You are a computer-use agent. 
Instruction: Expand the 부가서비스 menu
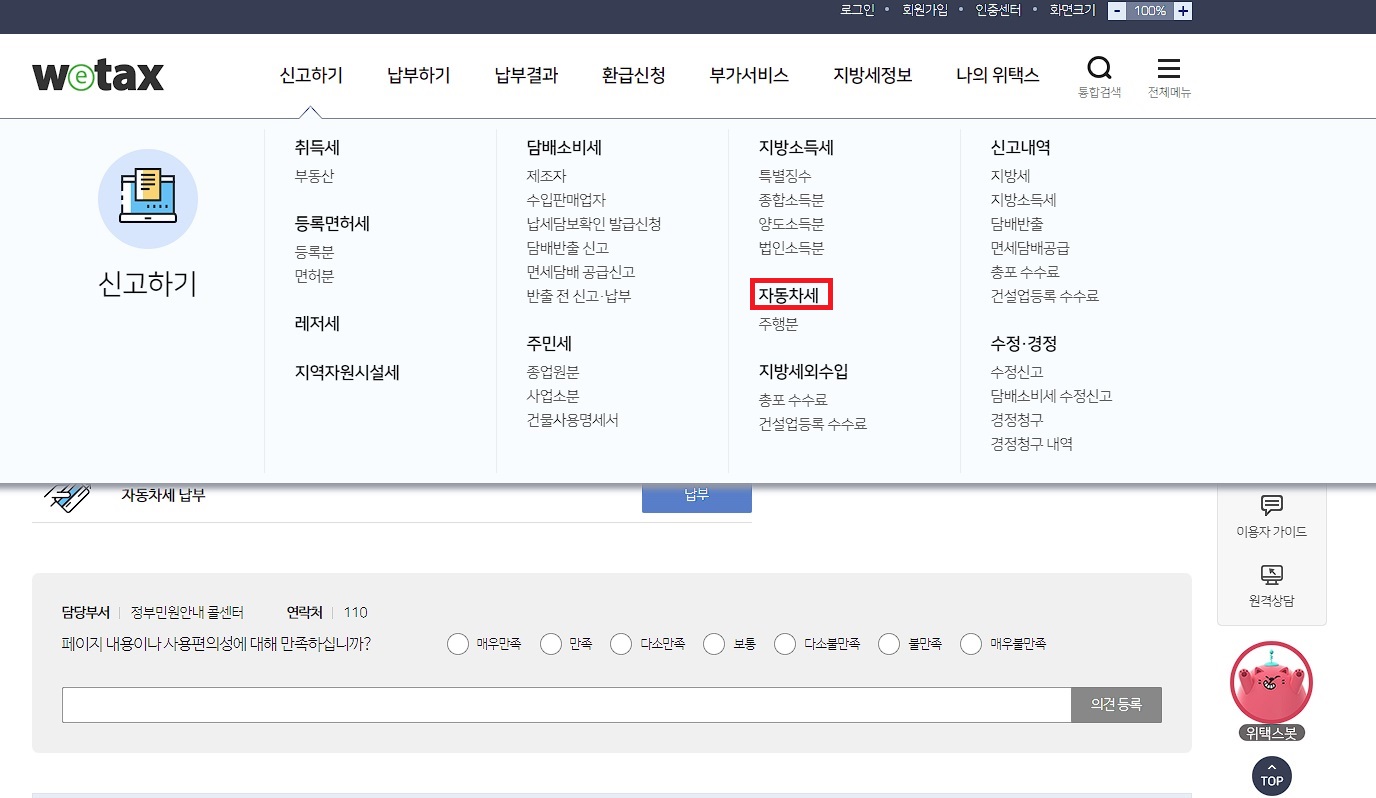coord(748,74)
